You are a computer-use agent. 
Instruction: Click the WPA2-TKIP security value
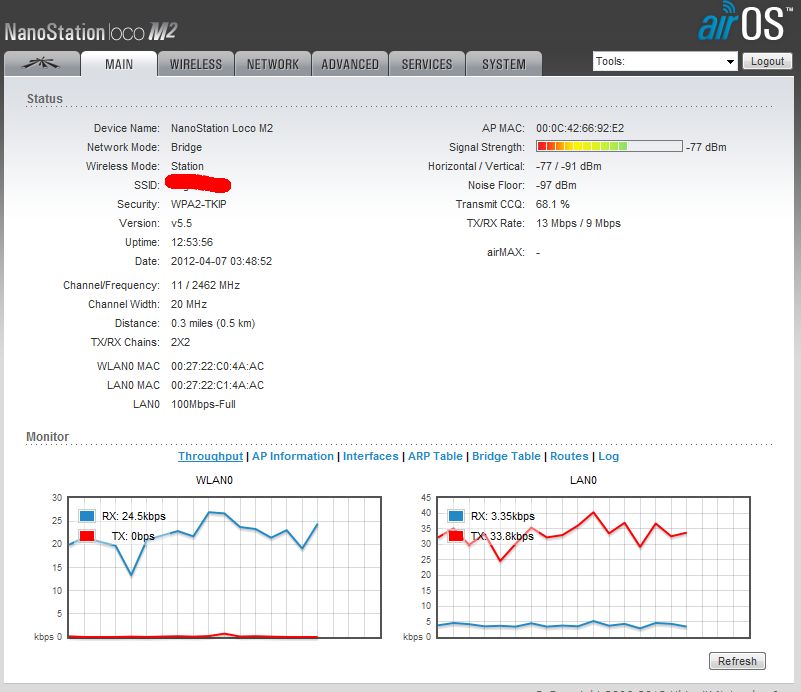199,204
